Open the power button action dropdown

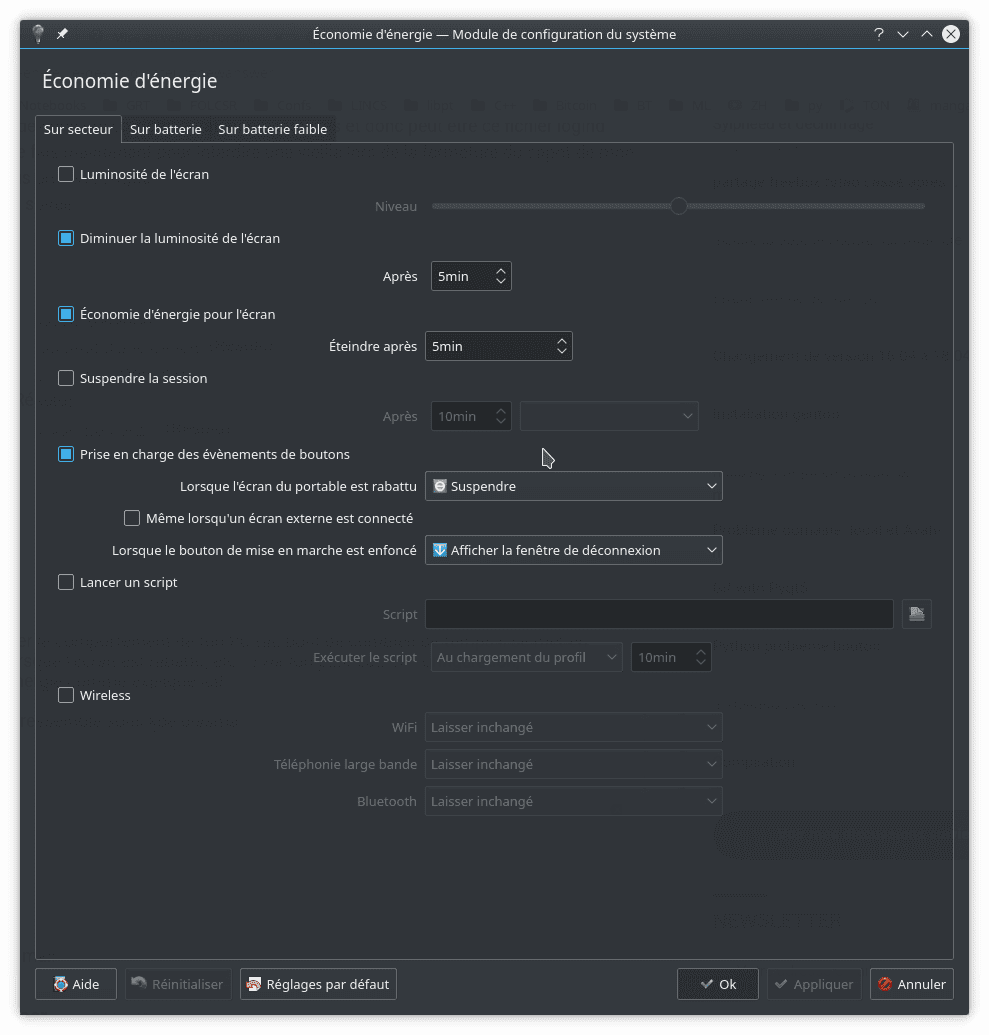[573, 550]
